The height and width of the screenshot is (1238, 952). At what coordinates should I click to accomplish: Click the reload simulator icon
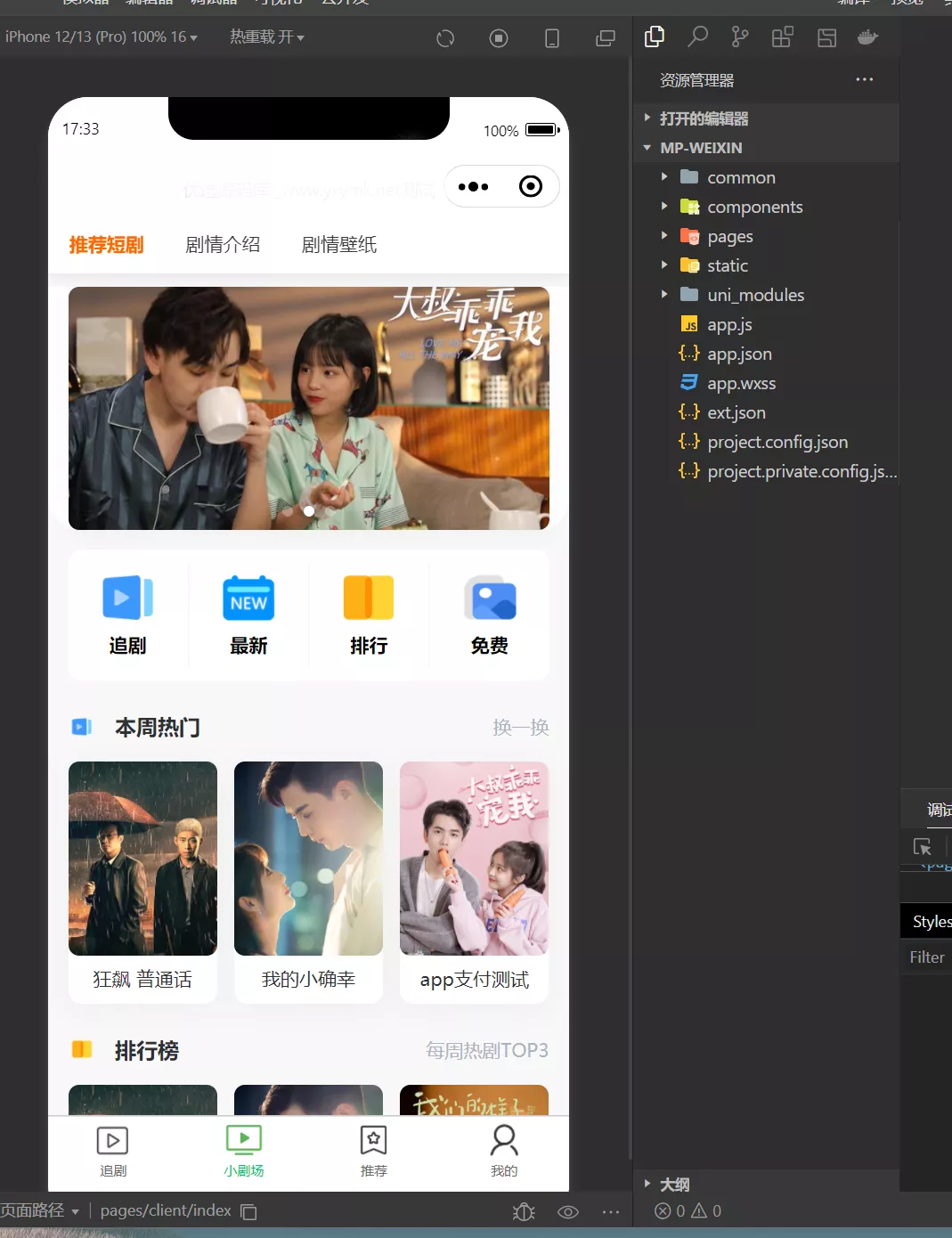[445, 38]
